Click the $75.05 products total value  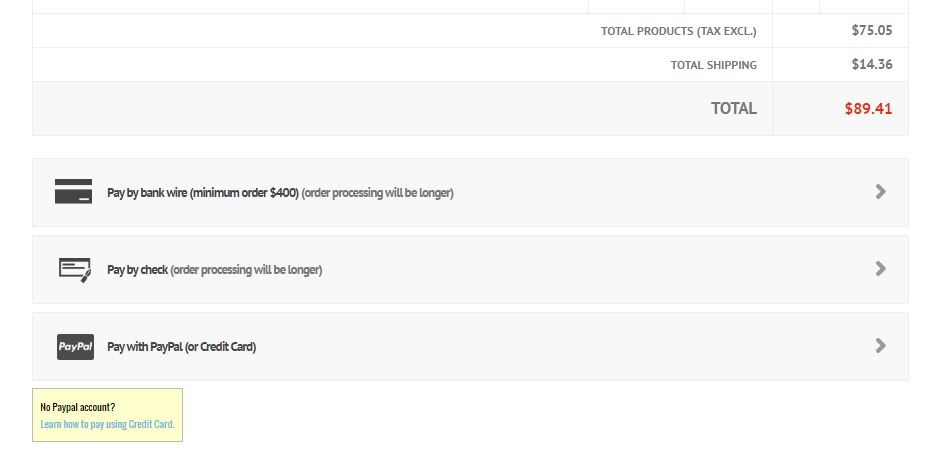click(x=872, y=30)
